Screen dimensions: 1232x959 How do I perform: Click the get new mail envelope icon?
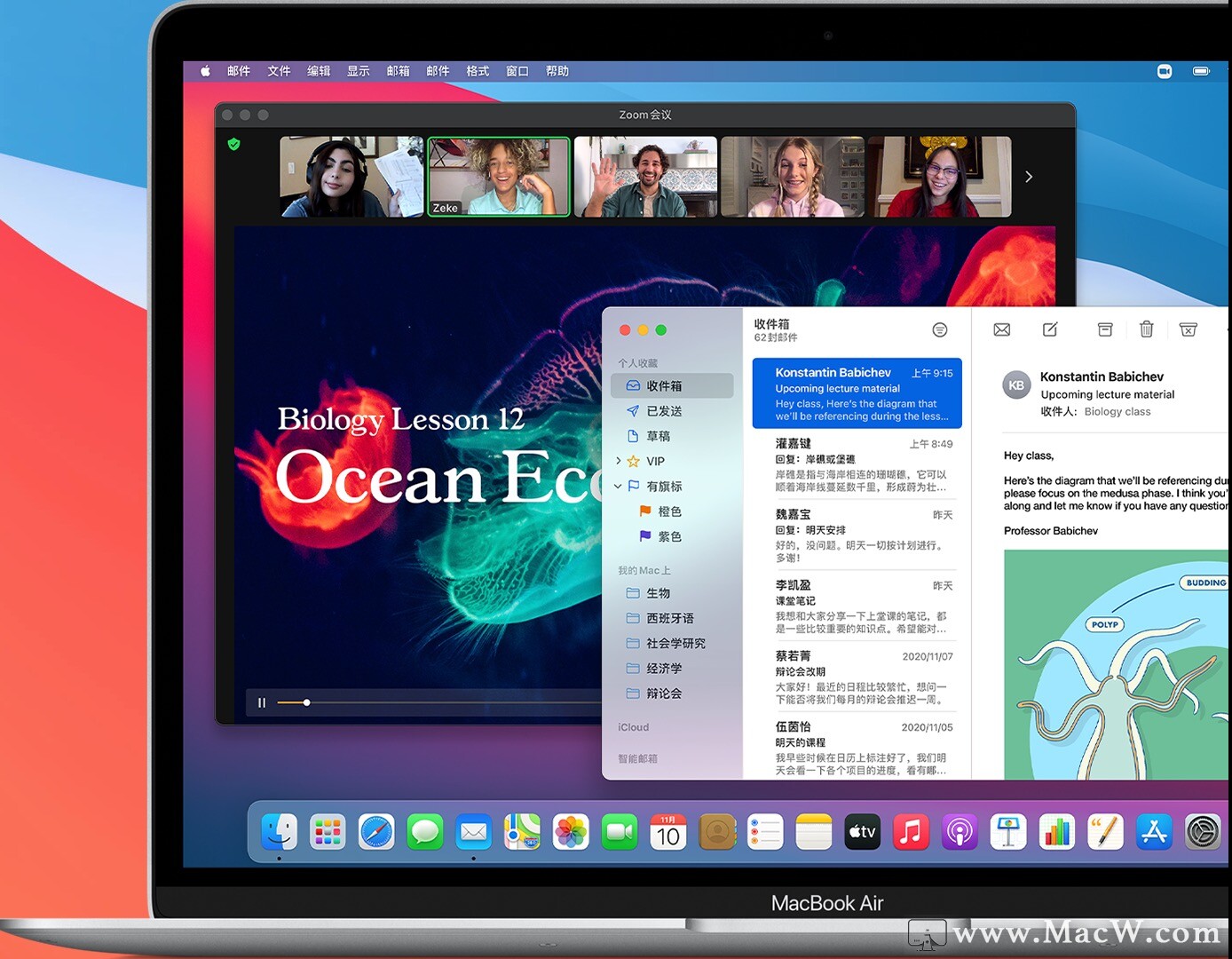[1002, 329]
